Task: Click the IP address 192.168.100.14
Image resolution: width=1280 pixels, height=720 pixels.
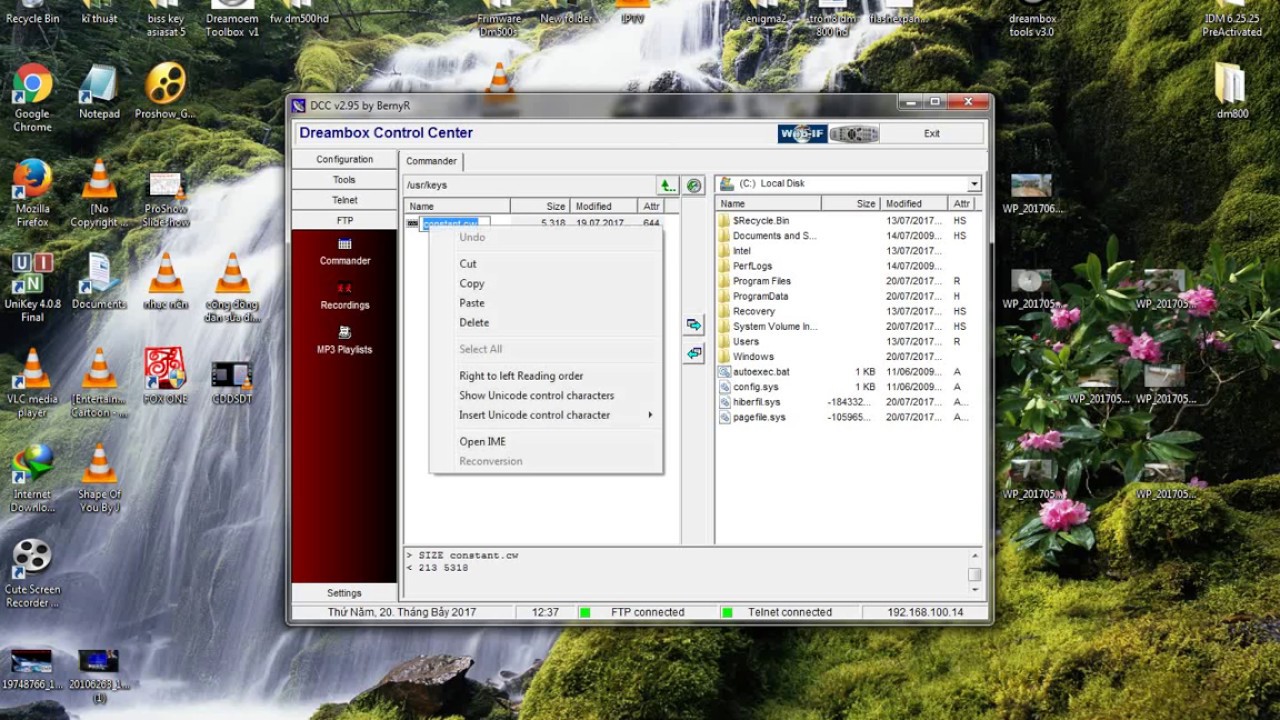Action: (x=925, y=612)
